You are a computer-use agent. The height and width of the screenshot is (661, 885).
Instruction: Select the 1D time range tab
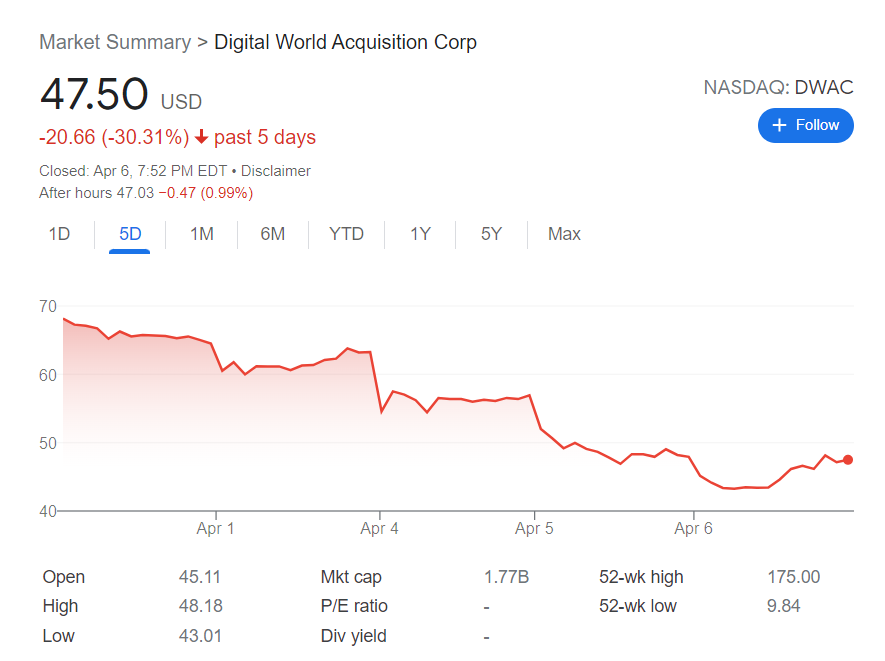point(60,234)
